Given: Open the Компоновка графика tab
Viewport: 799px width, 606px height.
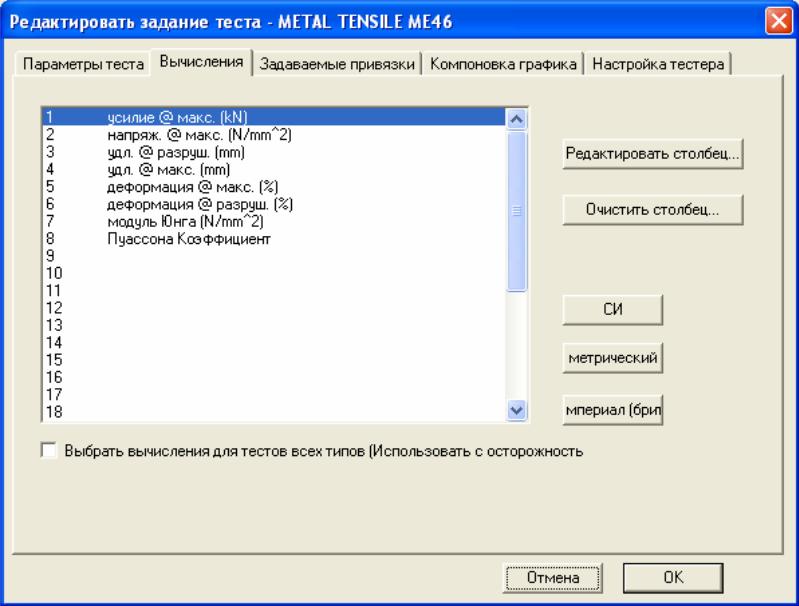Looking at the screenshot, I should click(x=503, y=64).
